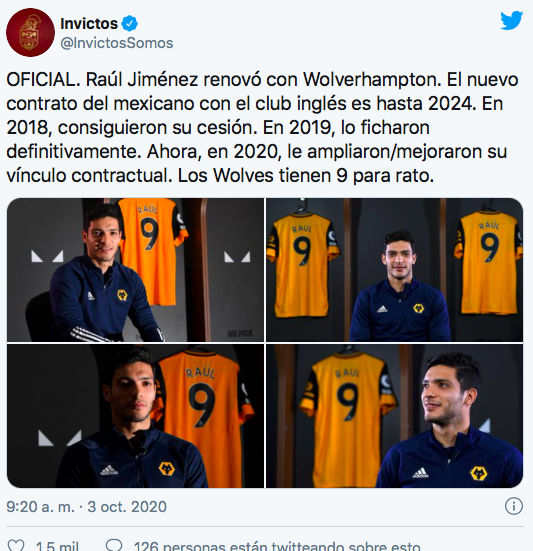Click the Wolves badge in bottom-right photo
Screen dimensions: 533x551
(478, 473)
